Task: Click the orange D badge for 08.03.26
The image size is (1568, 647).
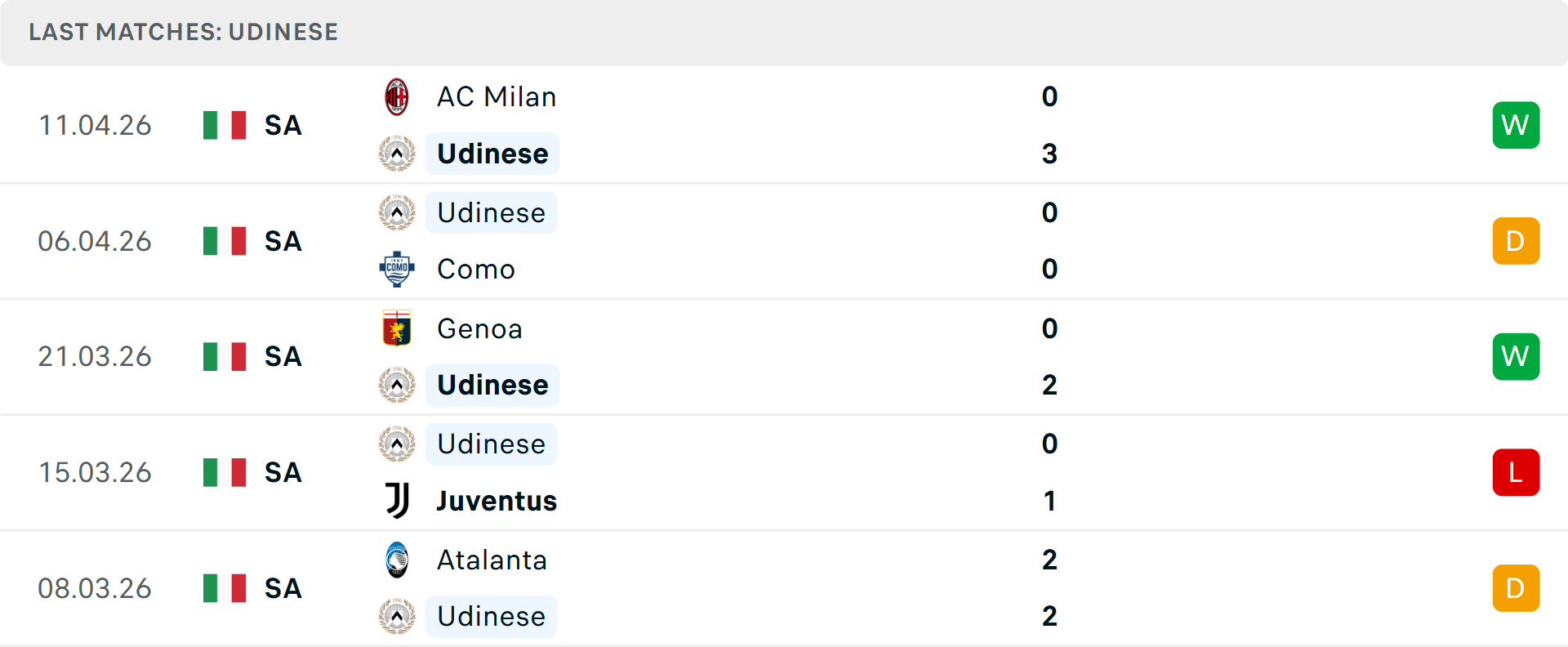Action: tap(1516, 588)
